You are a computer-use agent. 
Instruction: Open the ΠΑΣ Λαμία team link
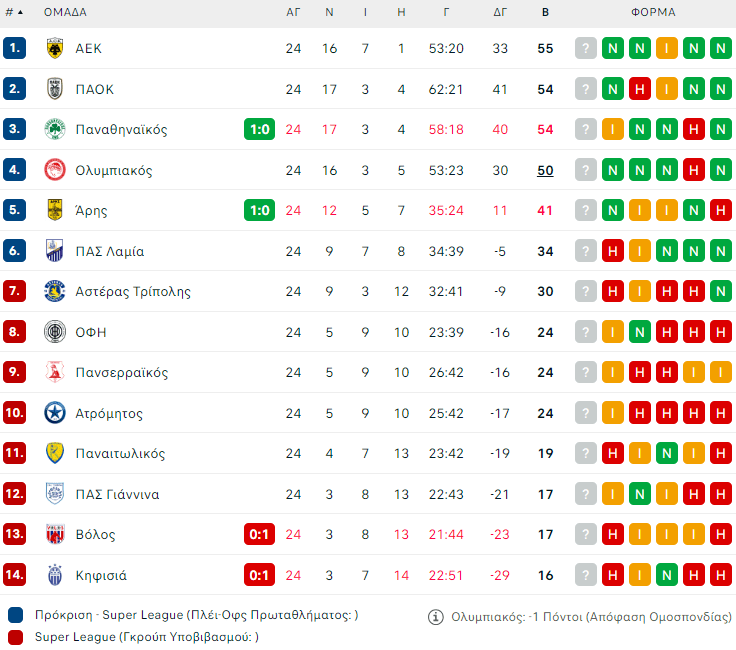pyautogui.click(x=110, y=251)
